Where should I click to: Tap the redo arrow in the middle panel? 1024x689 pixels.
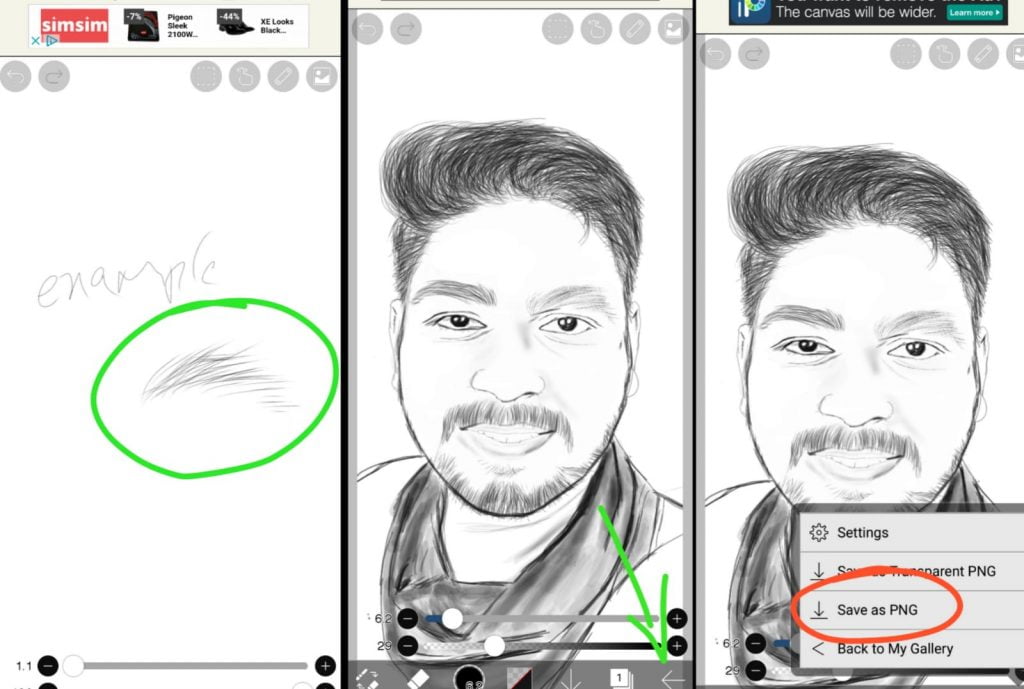click(x=406, y=29)
